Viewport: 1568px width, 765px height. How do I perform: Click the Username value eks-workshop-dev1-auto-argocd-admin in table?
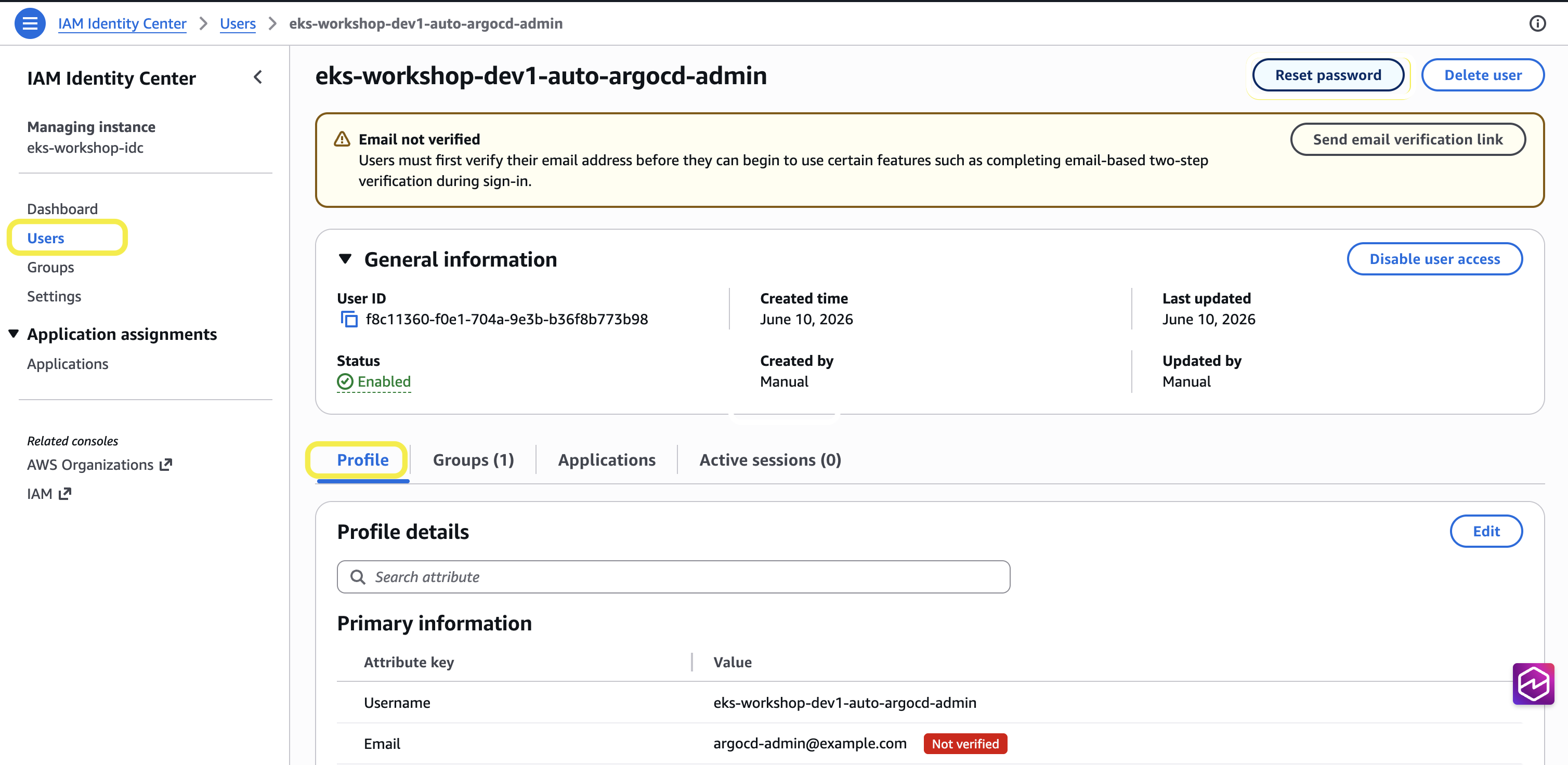844,703
